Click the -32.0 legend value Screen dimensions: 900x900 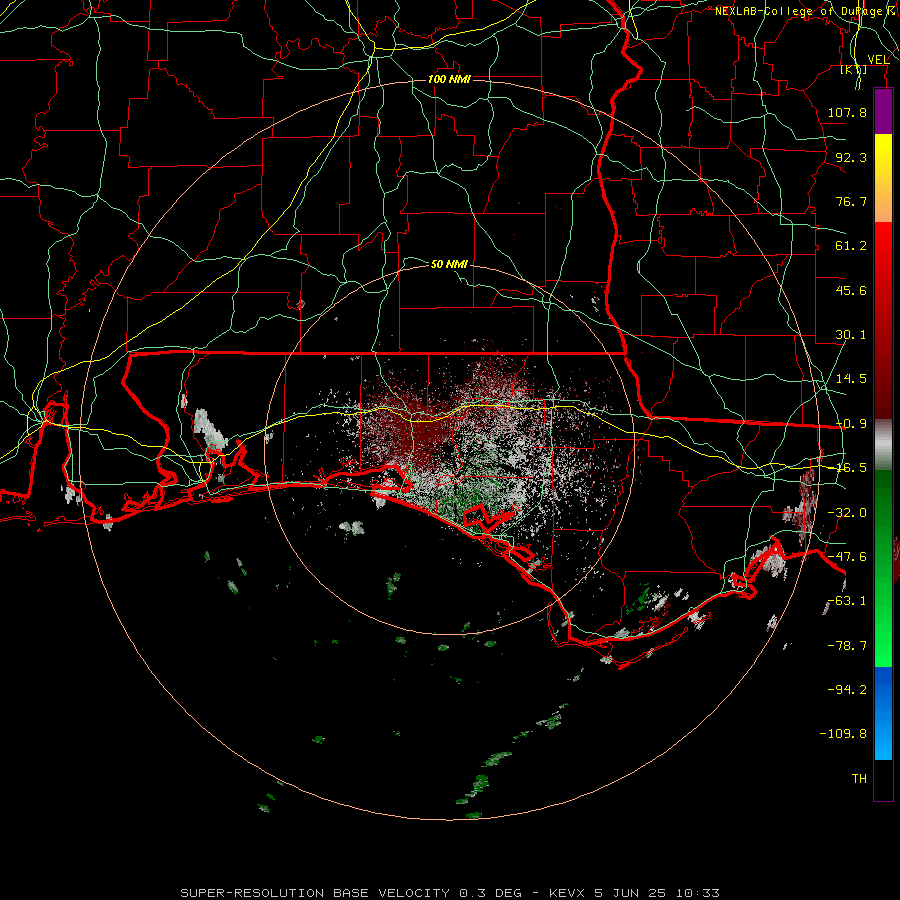847,513
